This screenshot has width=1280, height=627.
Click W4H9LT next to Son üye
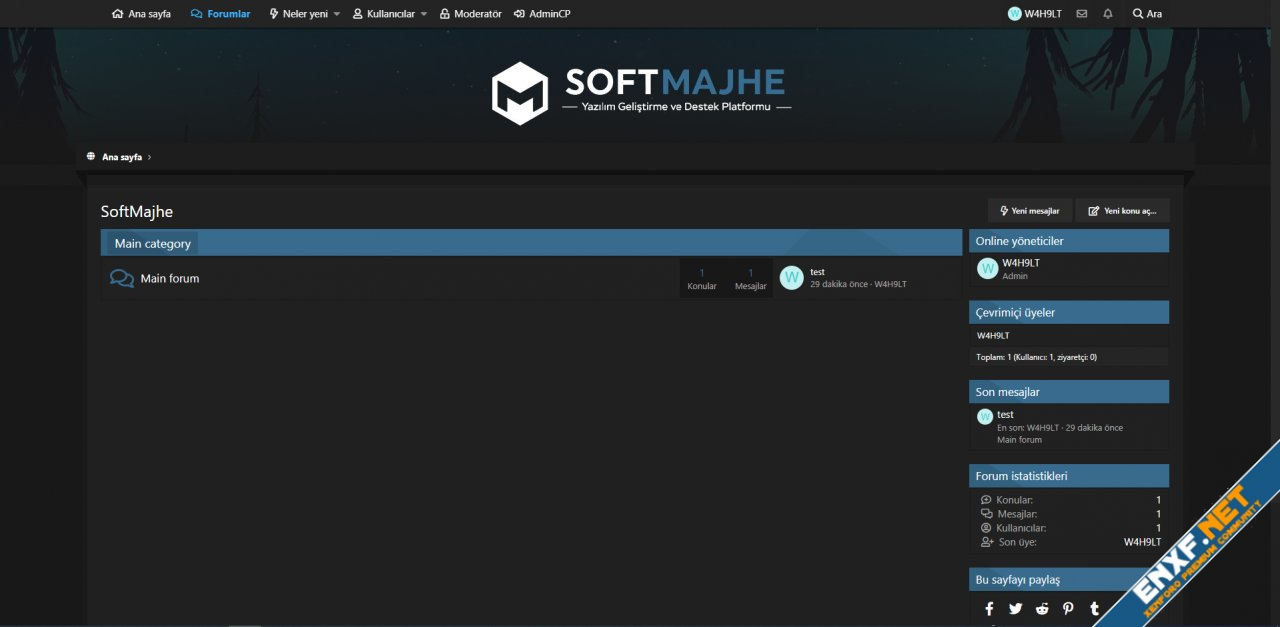tap(1142, 542)
